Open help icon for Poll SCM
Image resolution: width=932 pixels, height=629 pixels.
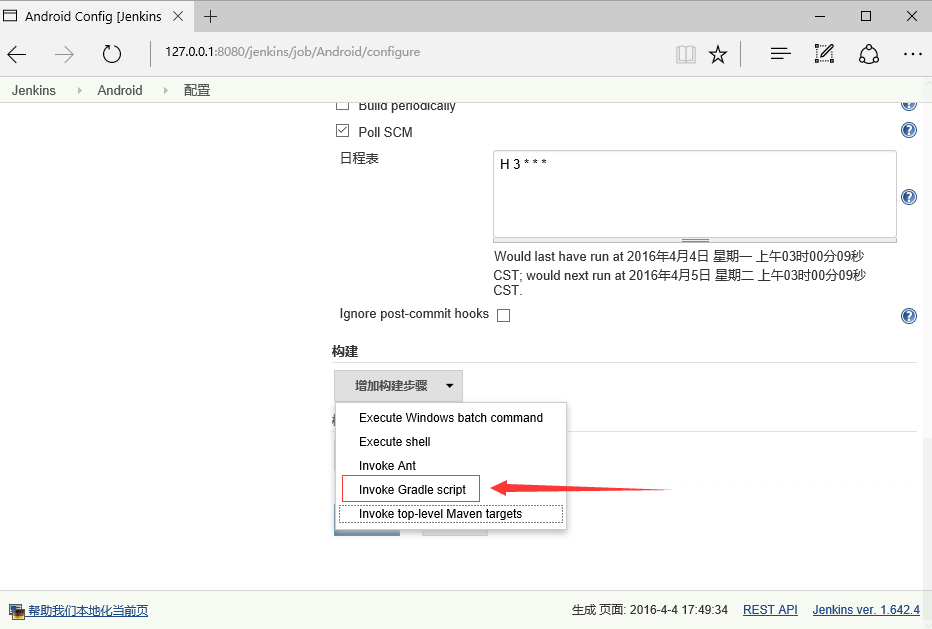click(x=909, y=130)
